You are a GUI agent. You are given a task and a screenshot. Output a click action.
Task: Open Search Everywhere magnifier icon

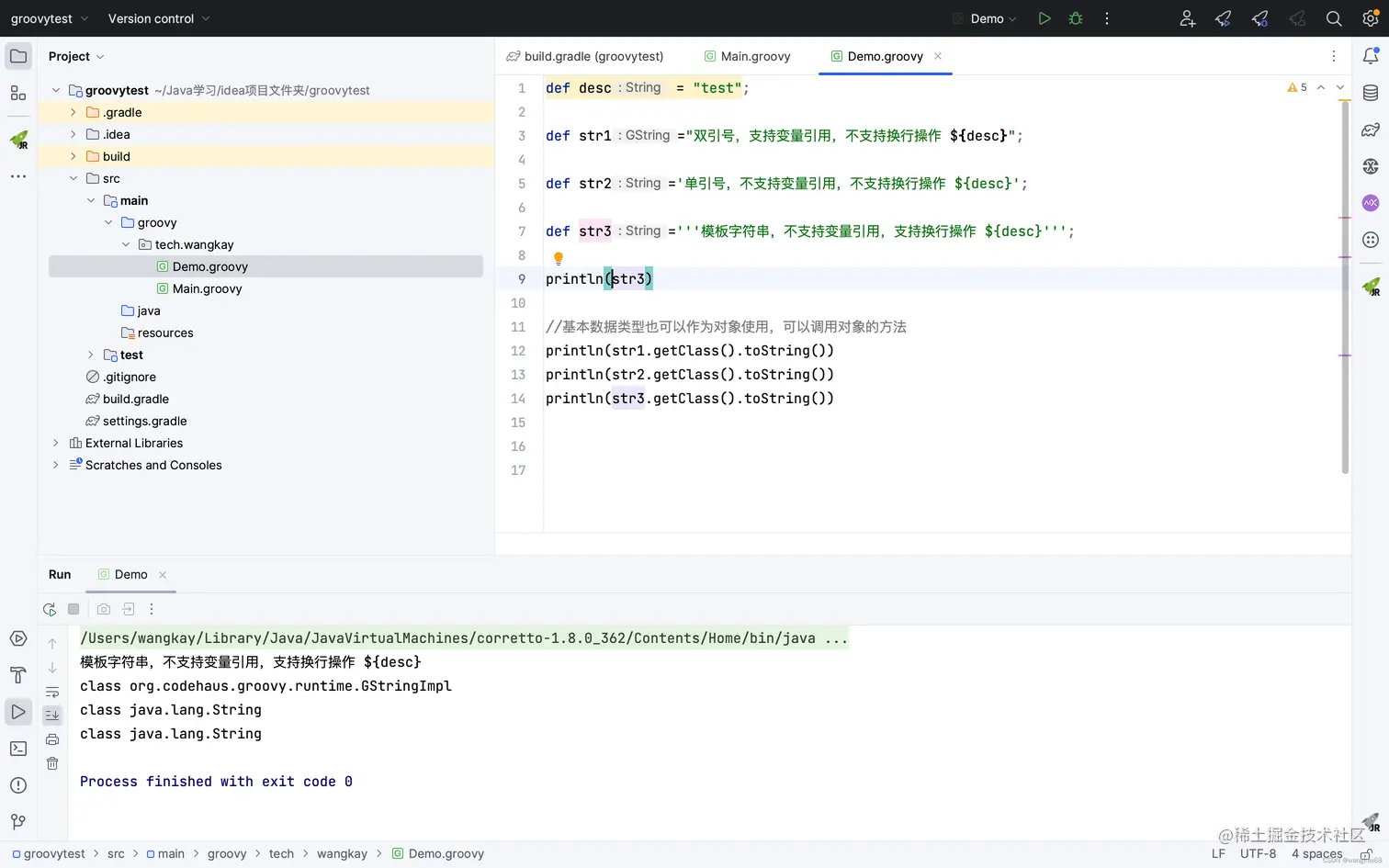[1334, 18]
